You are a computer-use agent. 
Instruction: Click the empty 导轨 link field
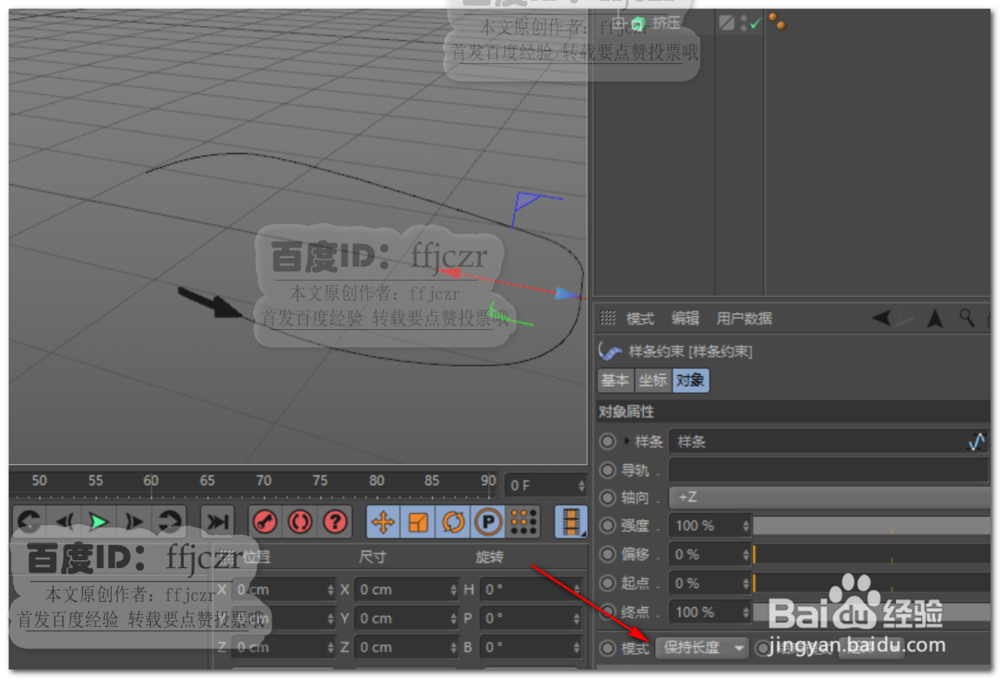coord(830,471)
